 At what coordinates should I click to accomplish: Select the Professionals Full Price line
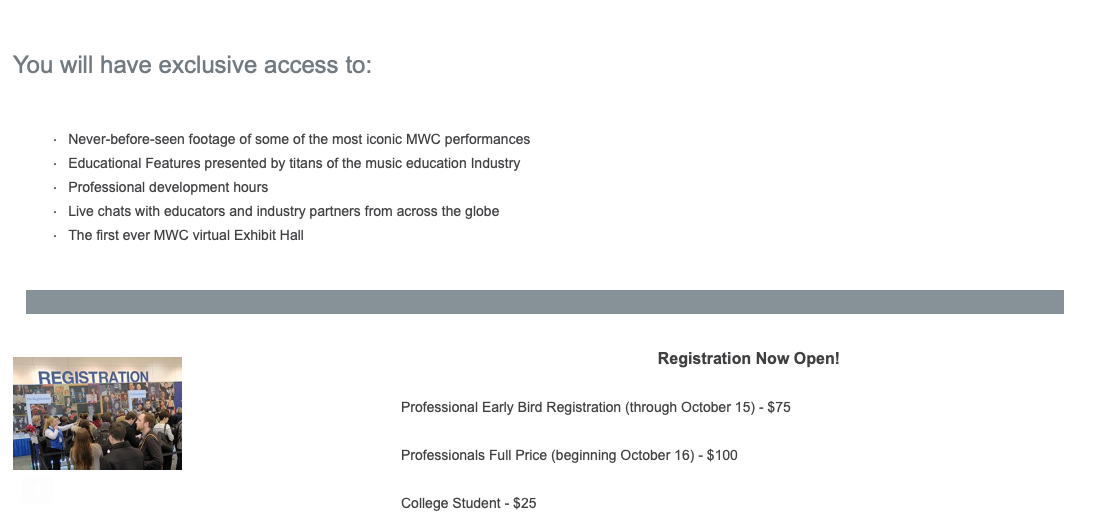click(x=568, y=455)
